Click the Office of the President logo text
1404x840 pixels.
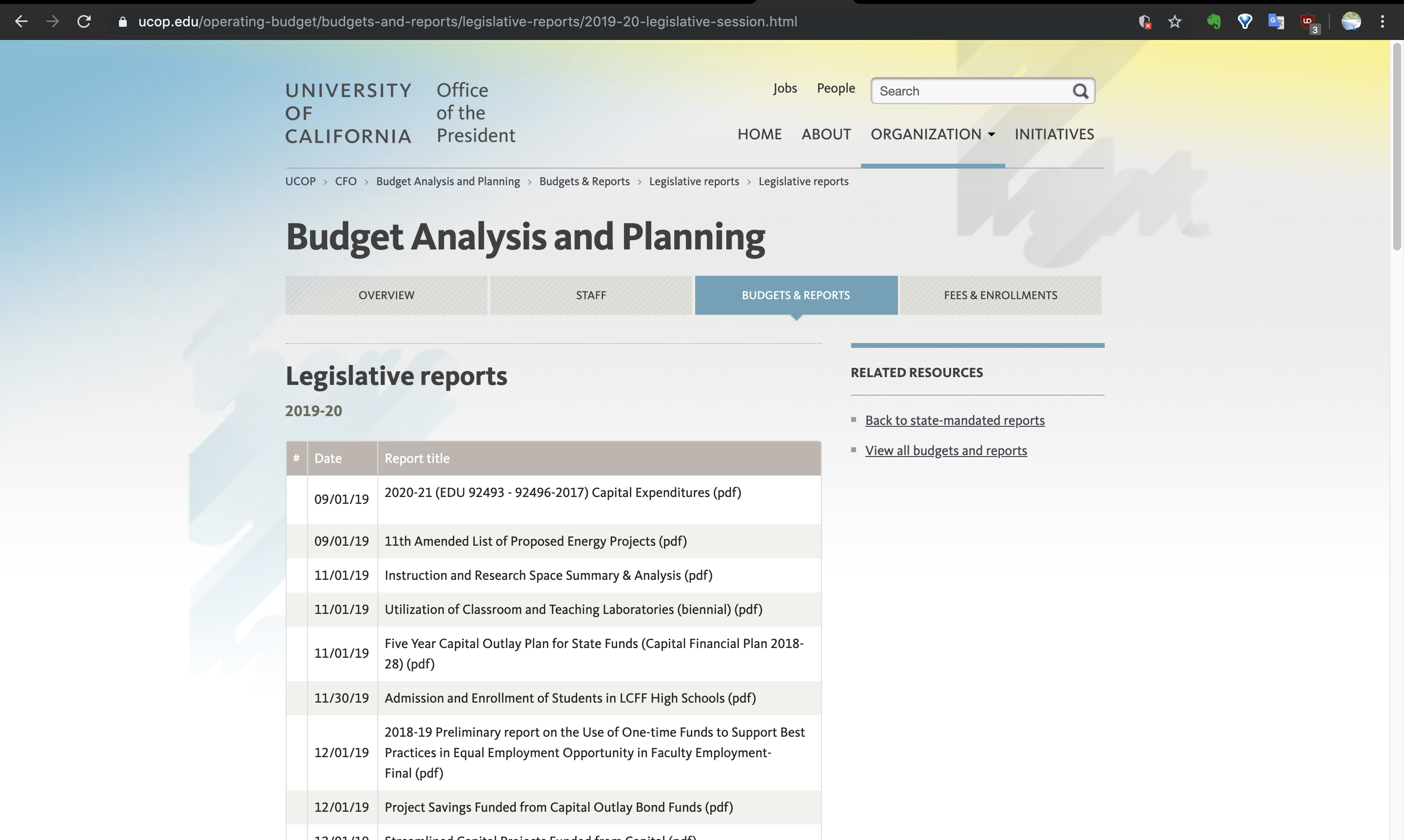coord(476,113)
